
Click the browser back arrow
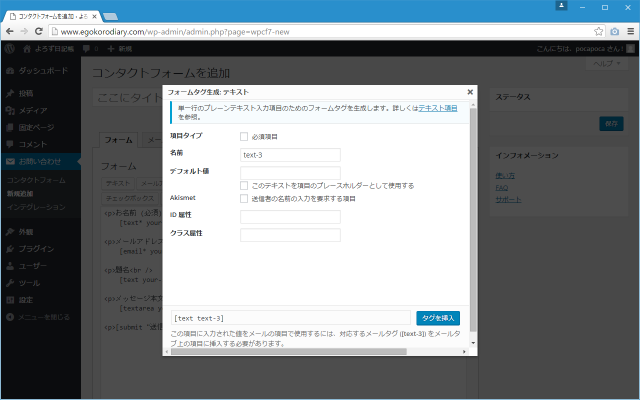point(11,31)
